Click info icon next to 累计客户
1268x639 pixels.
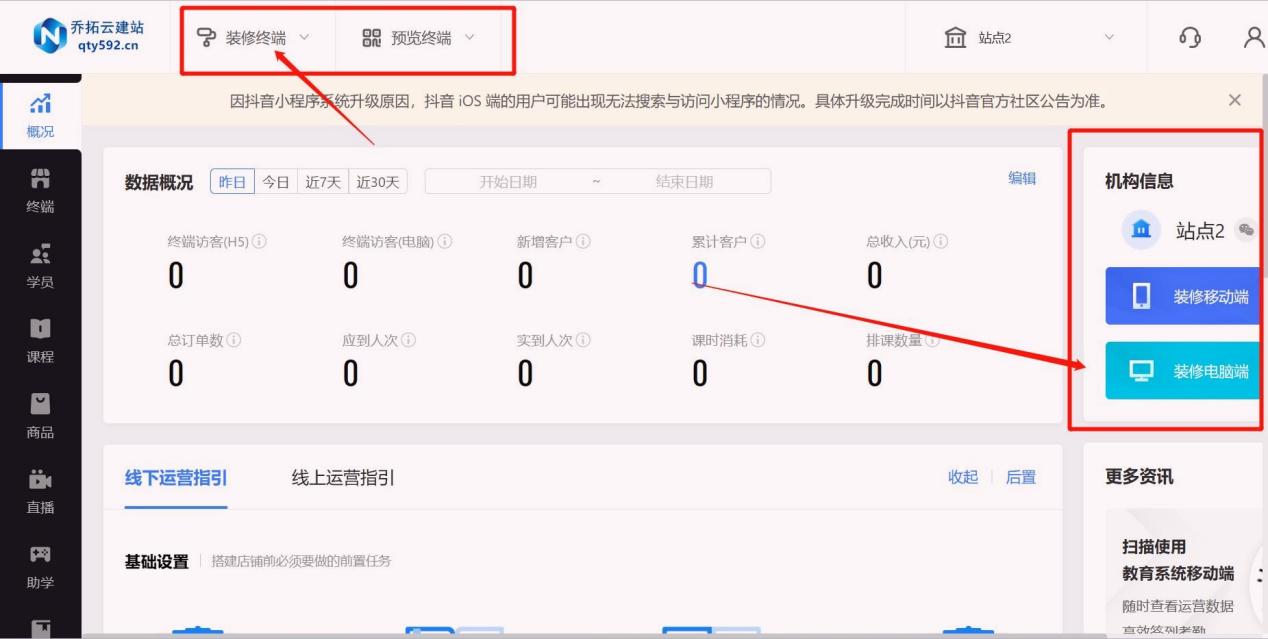[x=758, y=242]
